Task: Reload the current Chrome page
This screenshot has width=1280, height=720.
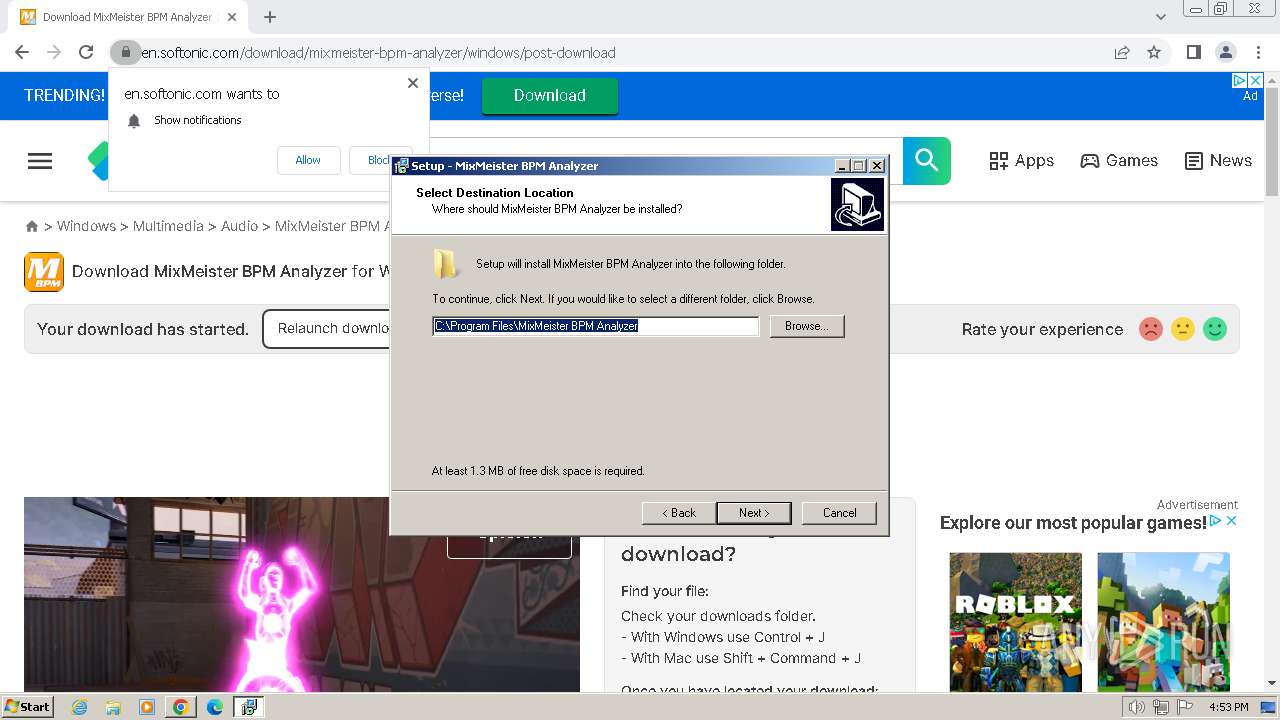Action: click(86, 52)
